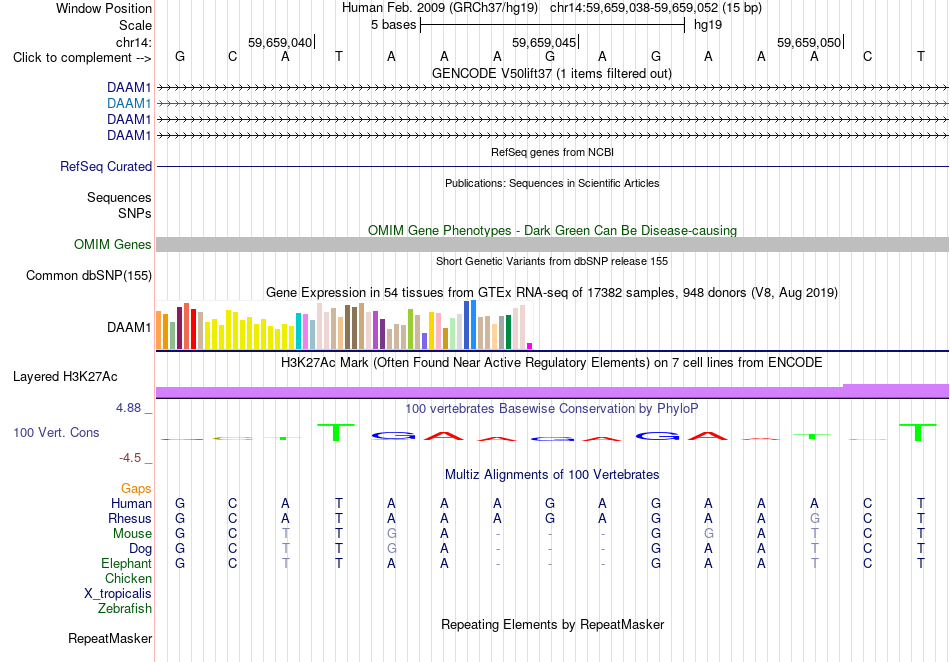950x662 pixels.
Task: Click the -4.5 conservation scale minimum
Action: tap(130, 458)
